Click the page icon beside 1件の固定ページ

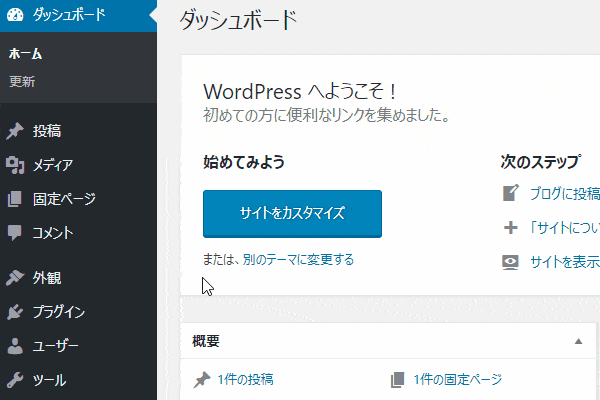click(398, 380)
